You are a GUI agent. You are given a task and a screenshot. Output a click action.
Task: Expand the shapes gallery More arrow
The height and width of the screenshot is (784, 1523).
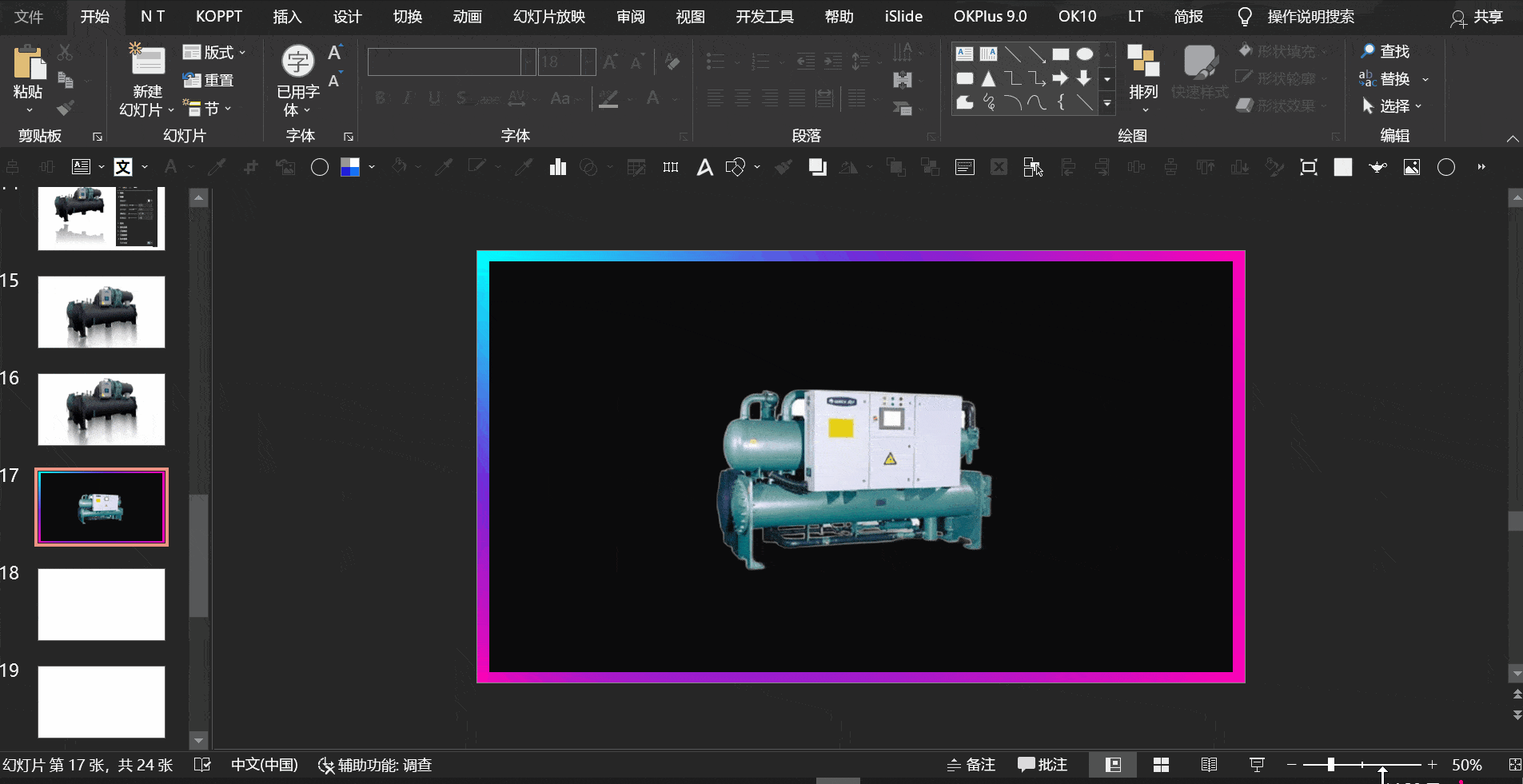pyautogui.click(x=1107, y=103)
